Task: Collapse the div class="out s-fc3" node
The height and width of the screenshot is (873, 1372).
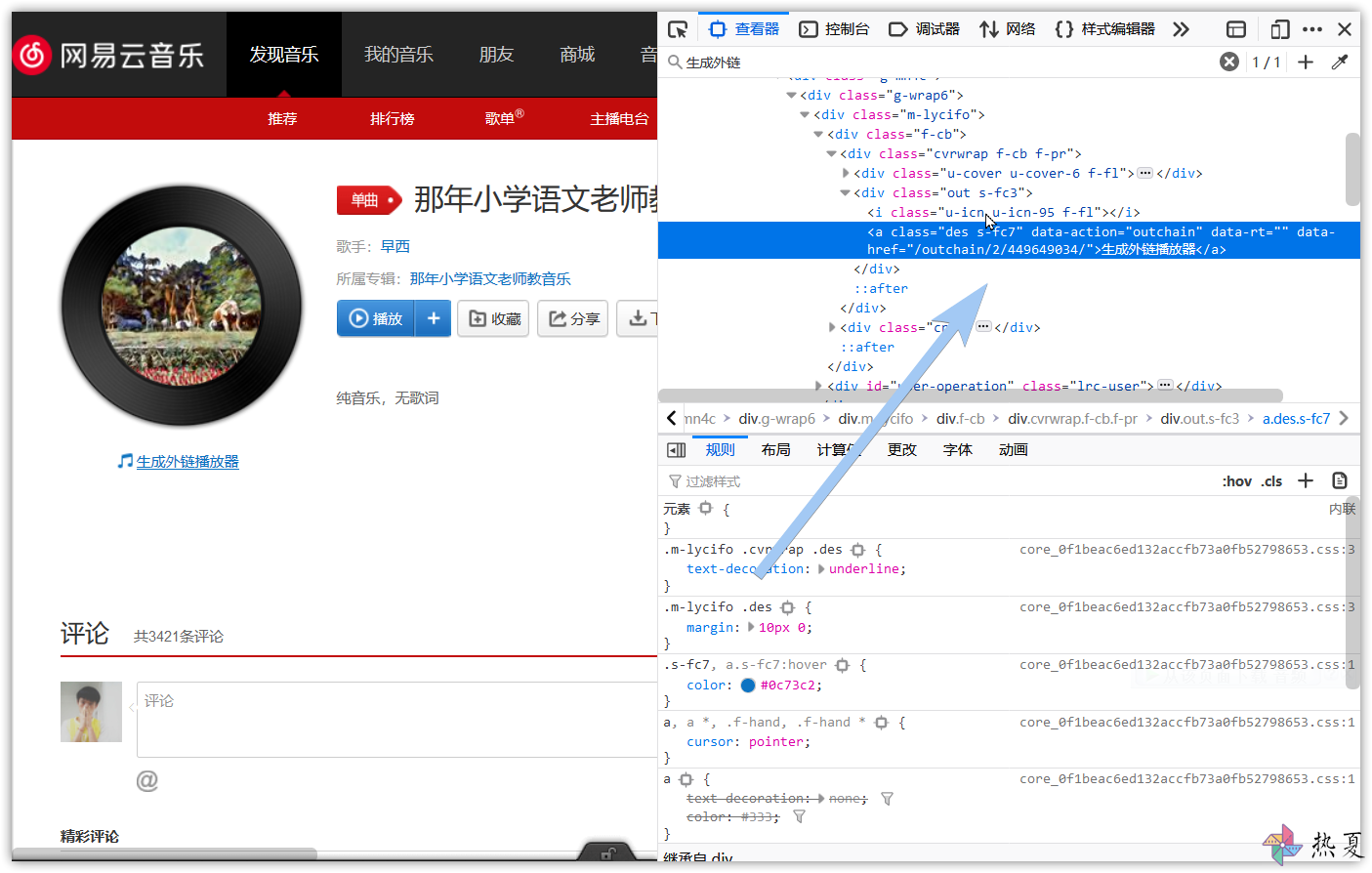Action: 845,193
